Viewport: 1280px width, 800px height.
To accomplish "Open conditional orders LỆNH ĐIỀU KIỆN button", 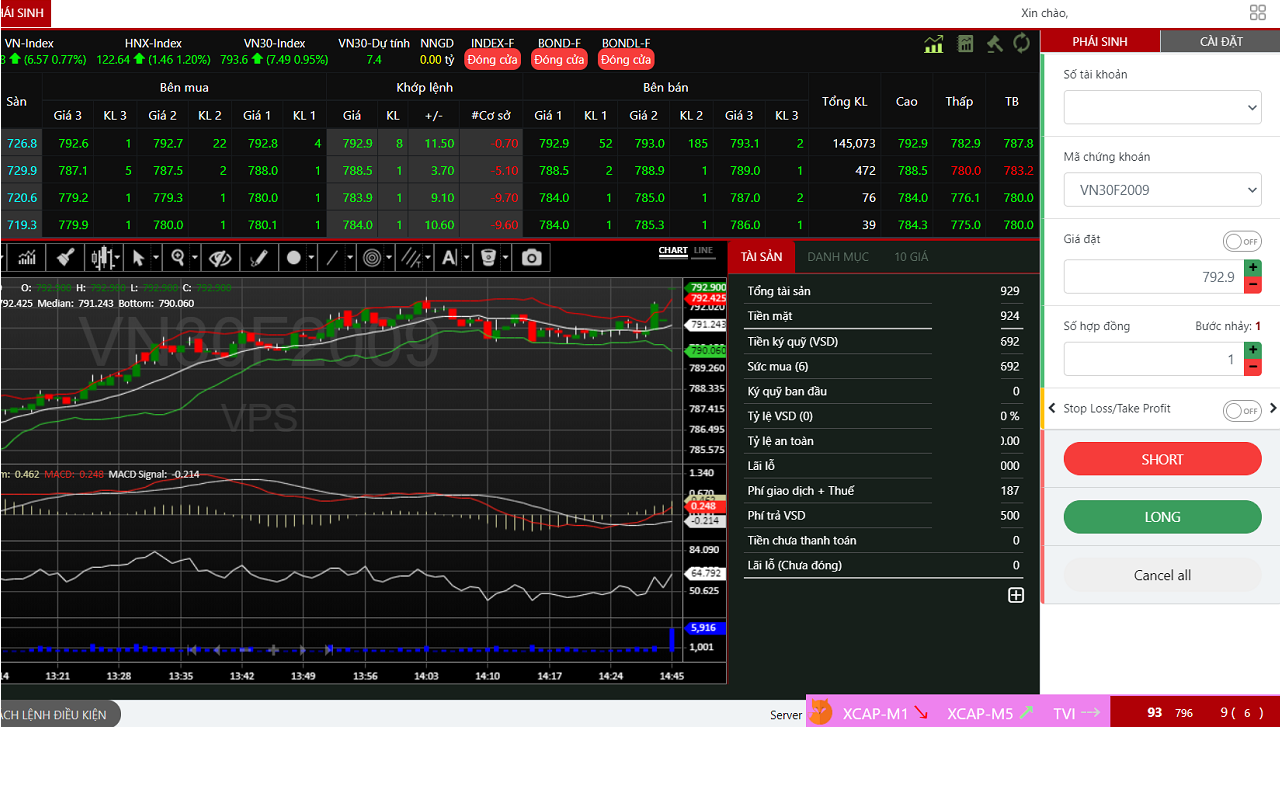I will point(58,714).
